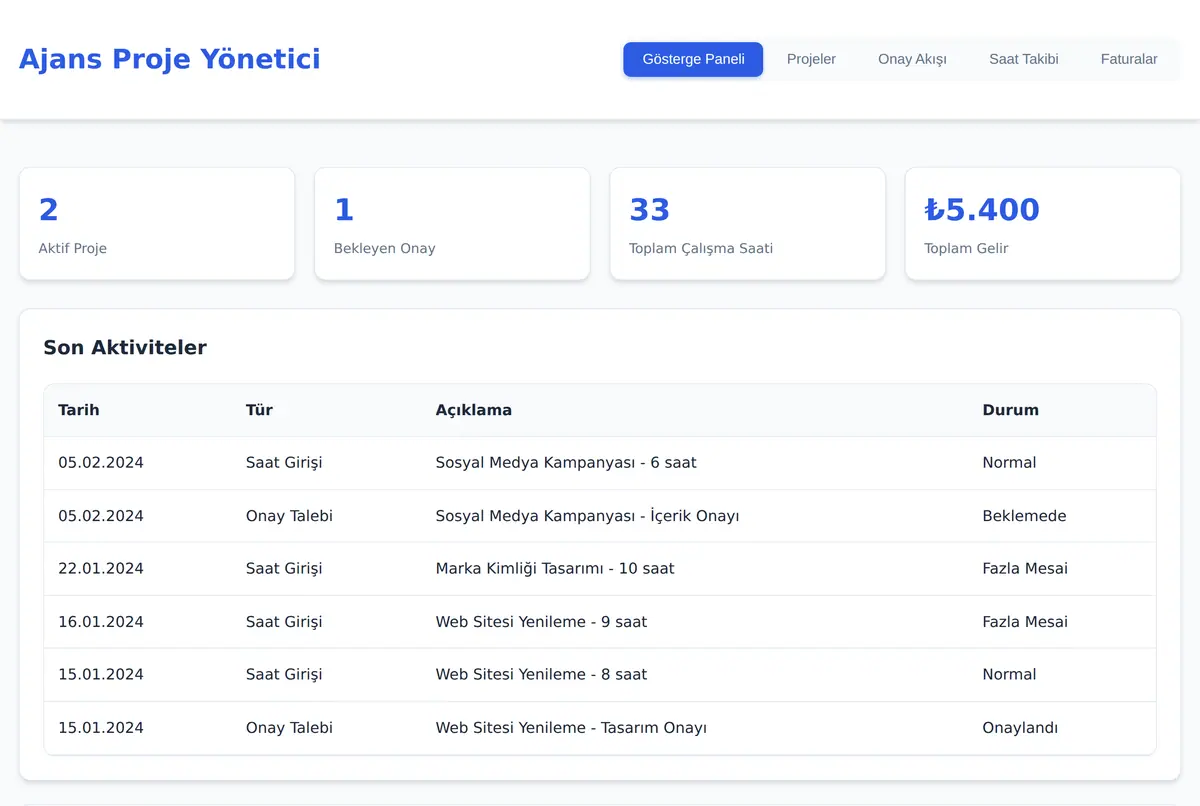Choose the Marka Kimliği Tasarımı row
The image size is (1200, 806).
(x=600, y=569)
